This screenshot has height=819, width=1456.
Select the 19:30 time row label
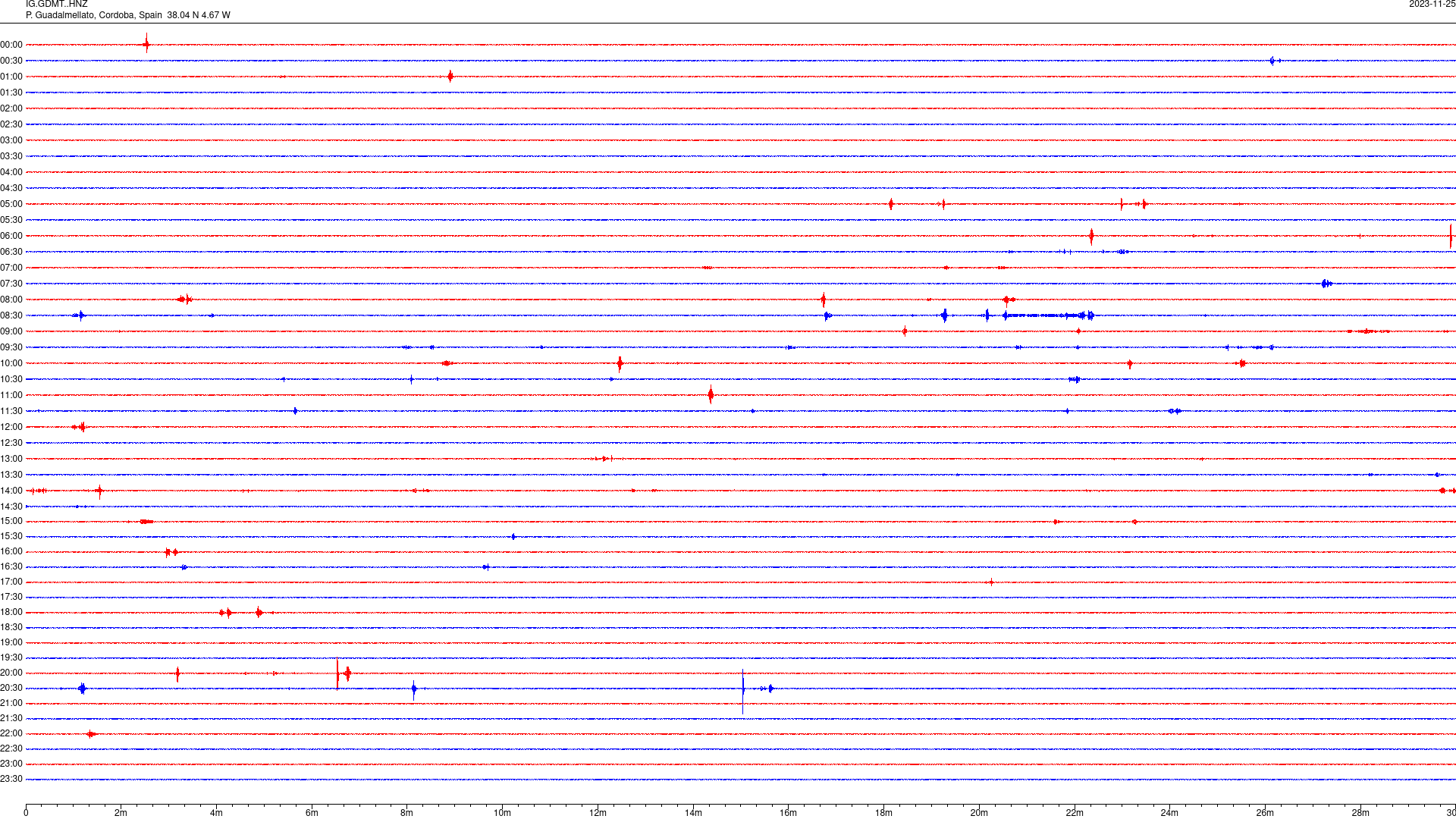[x=11, y=657]
